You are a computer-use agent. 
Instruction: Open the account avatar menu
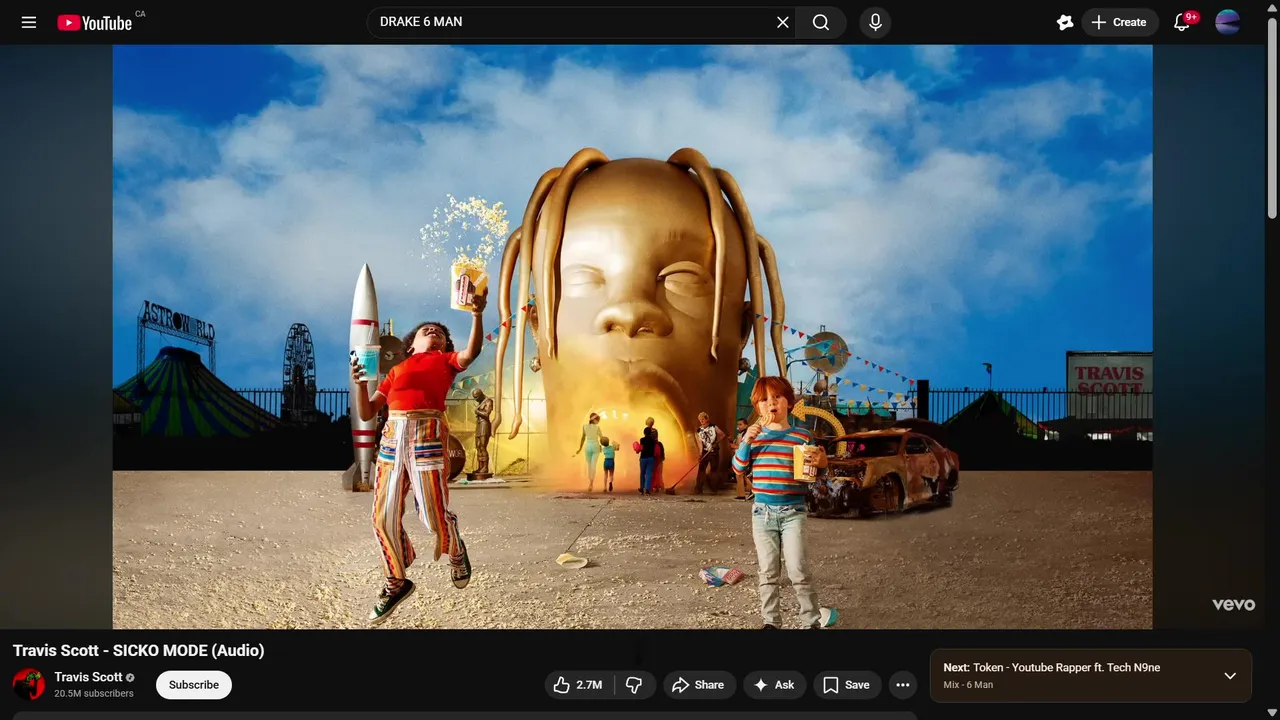point(1228,22)
